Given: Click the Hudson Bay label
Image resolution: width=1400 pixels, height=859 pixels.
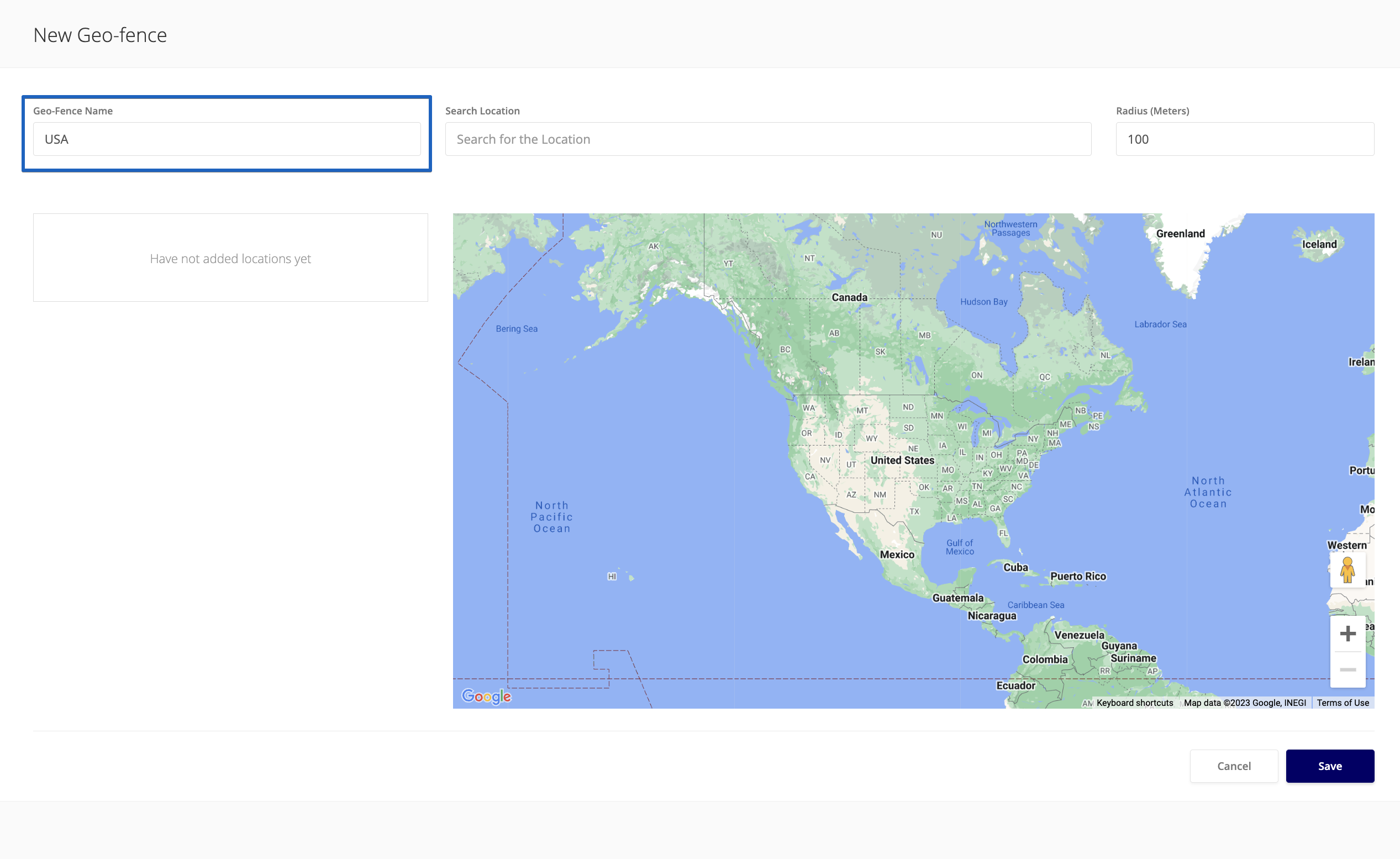Looking at the screenshot, I should pyautogui.click(x=983, y=302).
